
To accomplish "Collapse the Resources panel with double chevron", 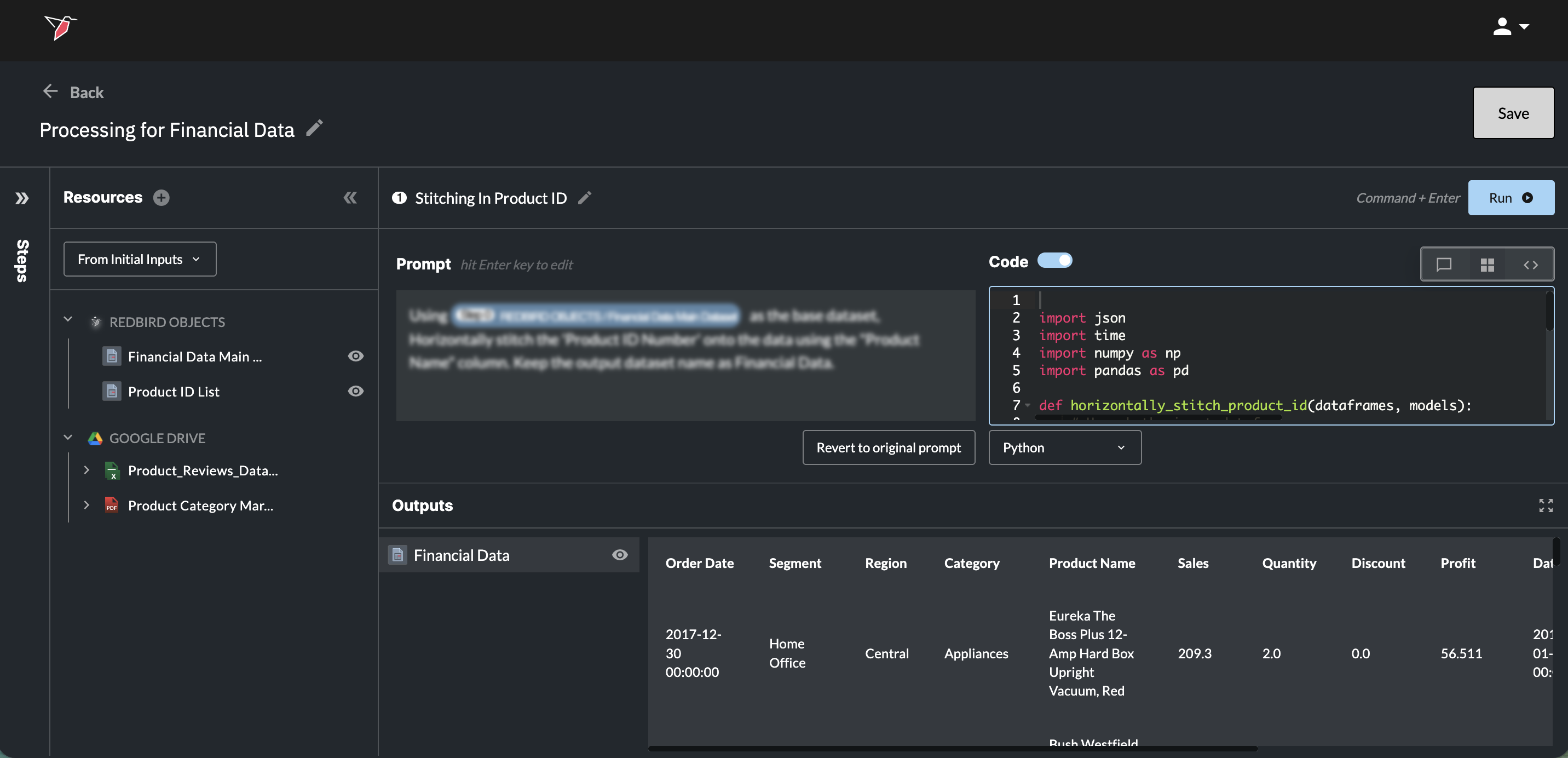I will click(x=350, y=198).
